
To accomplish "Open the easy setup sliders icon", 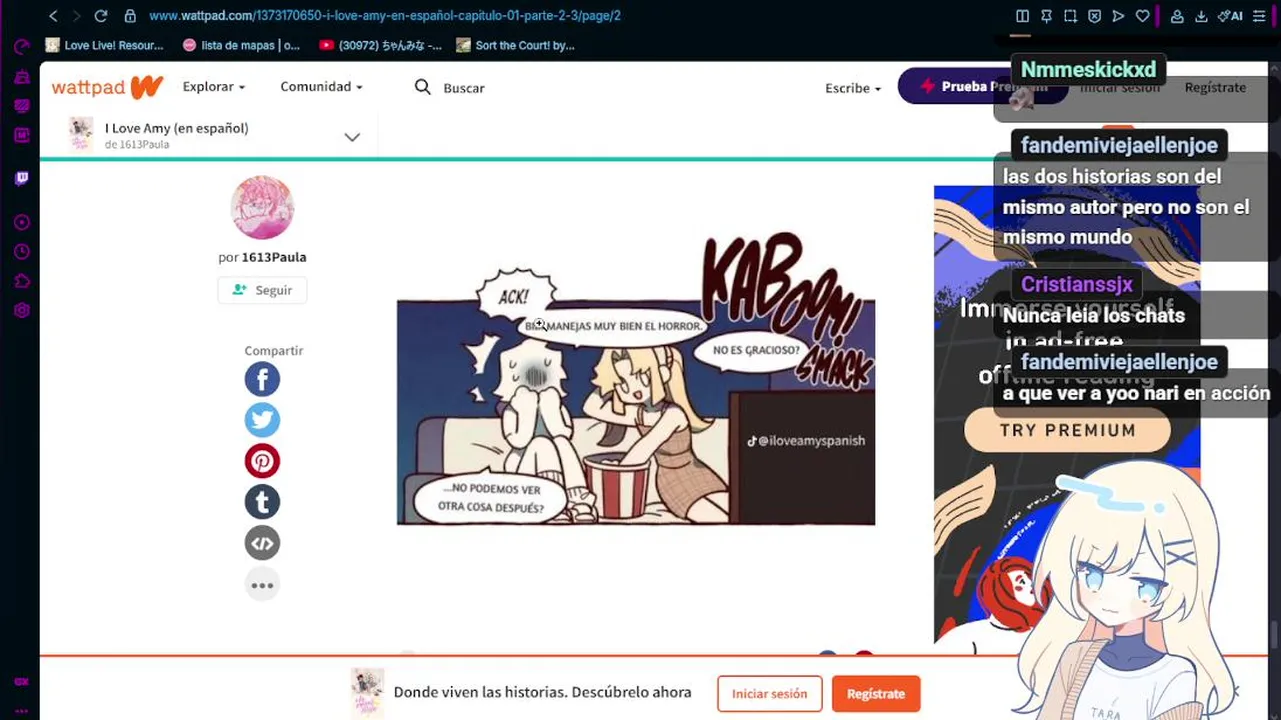I will (1259, 16).
